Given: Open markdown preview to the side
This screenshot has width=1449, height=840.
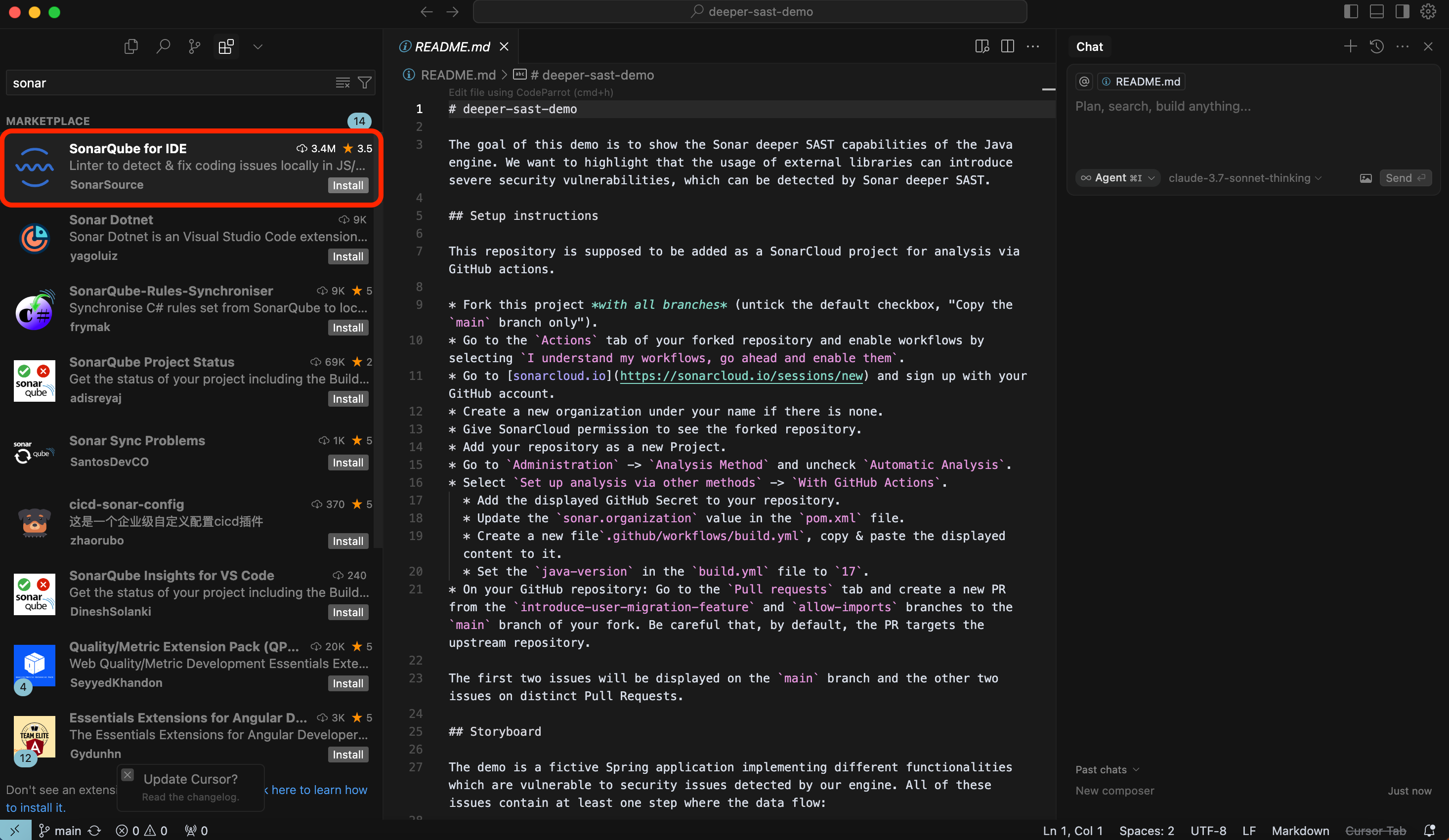Looking at the screenshot, I should (x=981, y=46).
